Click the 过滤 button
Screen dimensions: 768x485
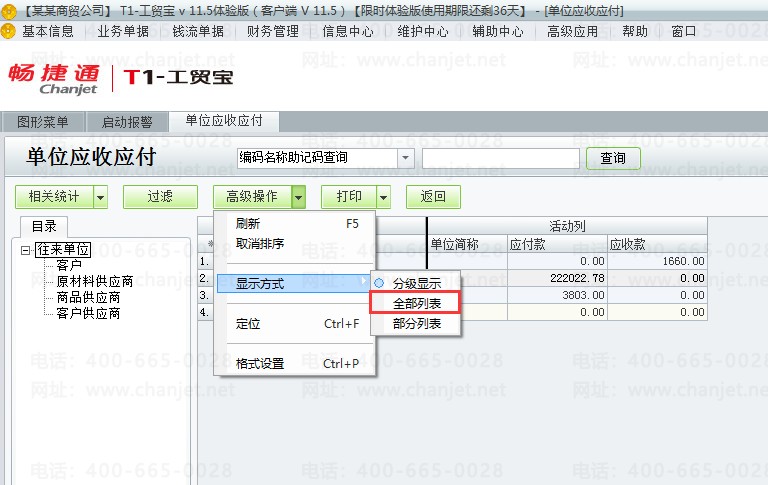(160, 197)
